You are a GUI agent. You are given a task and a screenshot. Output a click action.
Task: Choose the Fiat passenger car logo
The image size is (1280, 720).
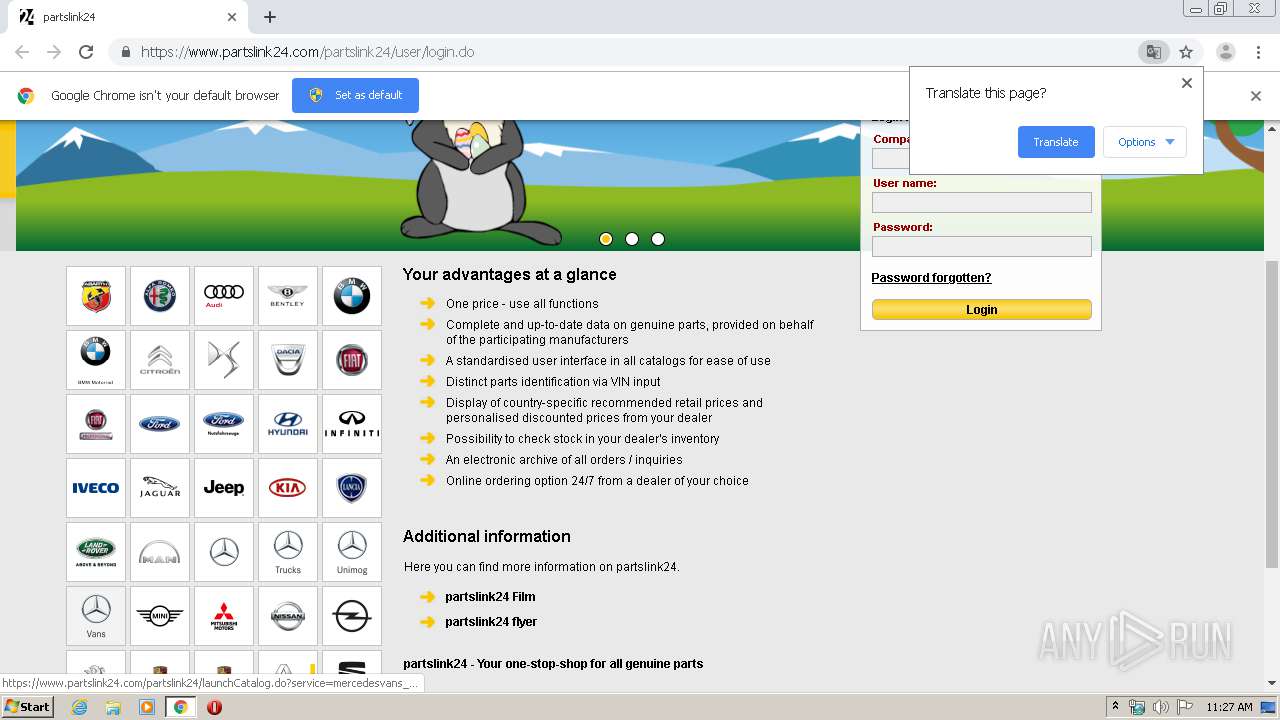352,360
